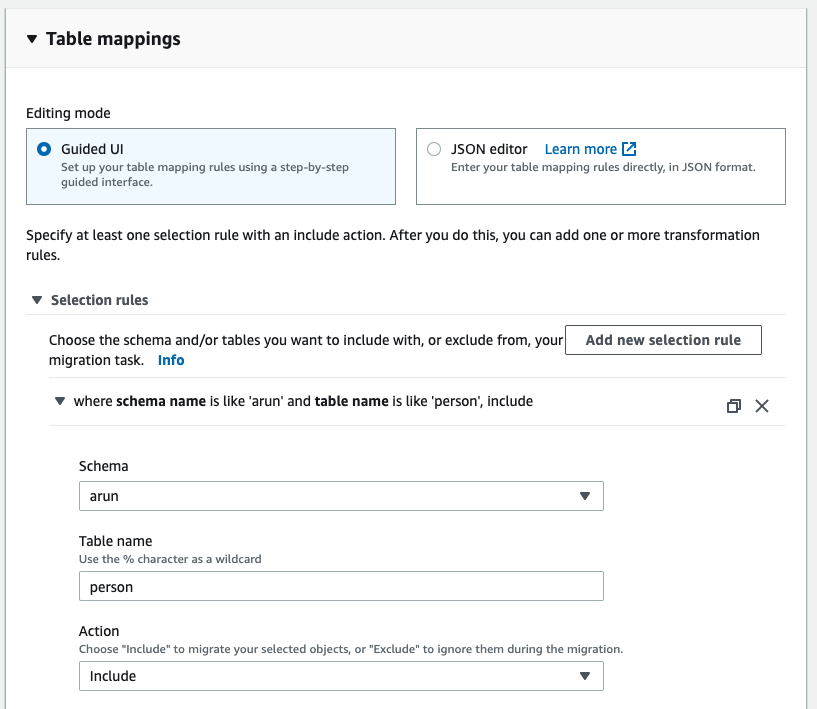Collapse the Selection rules triangle

point(37,300)
